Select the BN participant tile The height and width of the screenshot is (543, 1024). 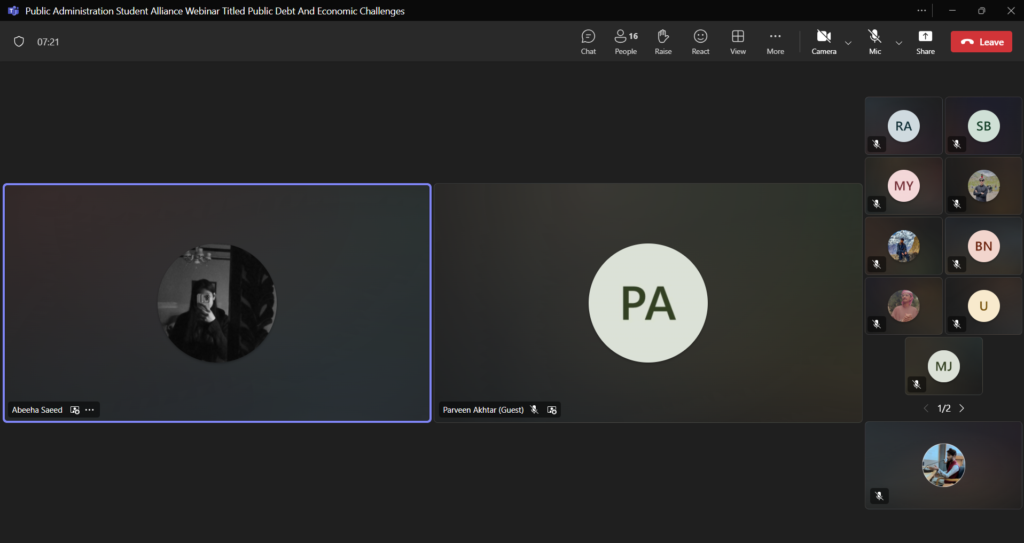(x=984, y=246)
